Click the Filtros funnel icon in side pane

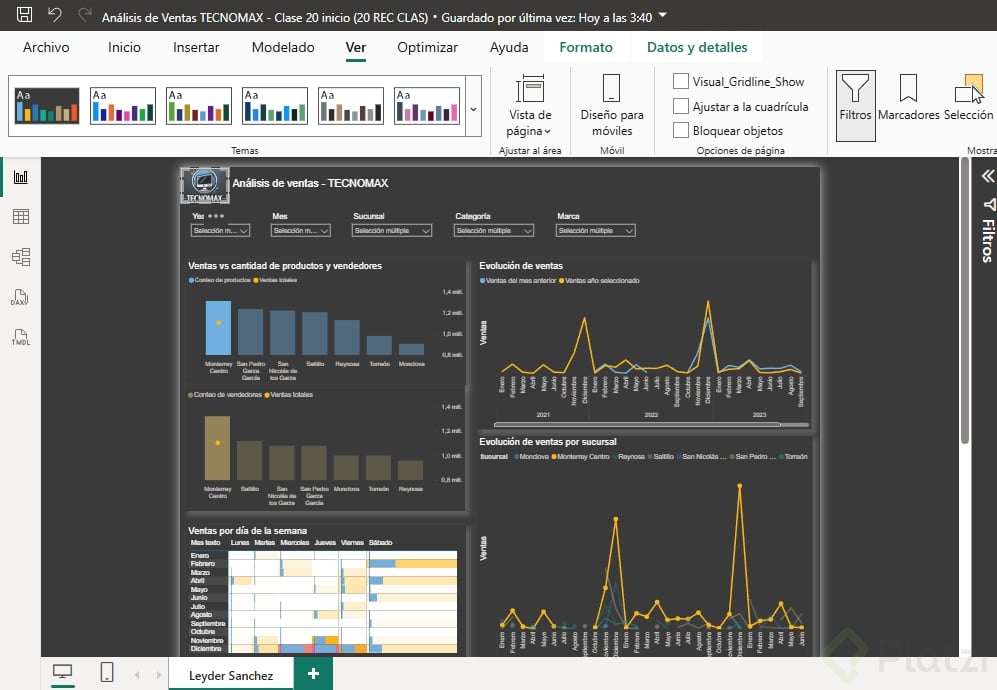[x=989, y=204]
